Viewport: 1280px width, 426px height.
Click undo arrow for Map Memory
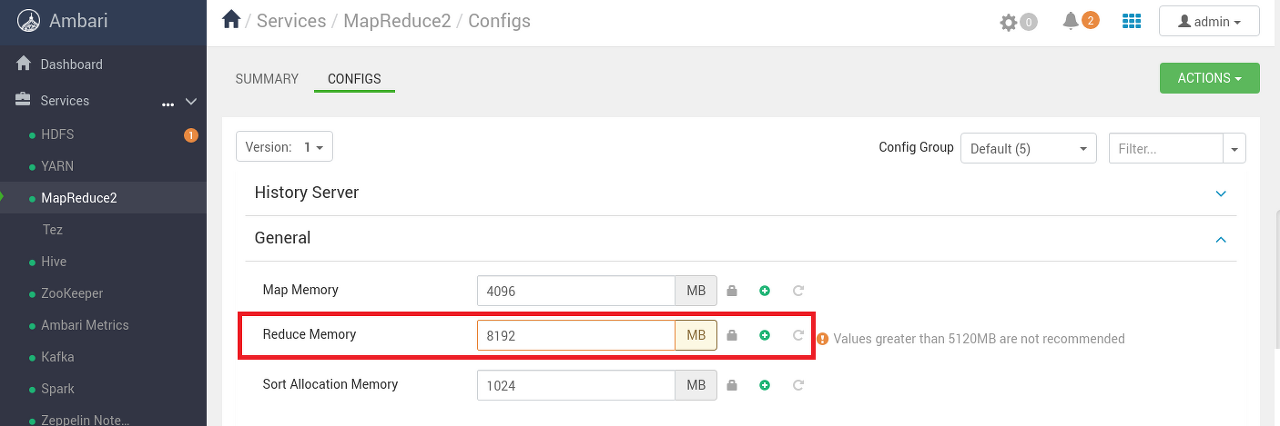click(798, 291)
